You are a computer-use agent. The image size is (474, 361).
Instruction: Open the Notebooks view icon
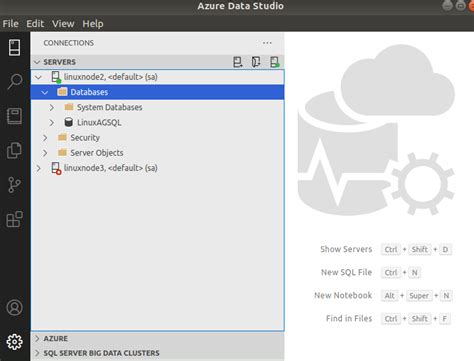[x=14, y=116]
